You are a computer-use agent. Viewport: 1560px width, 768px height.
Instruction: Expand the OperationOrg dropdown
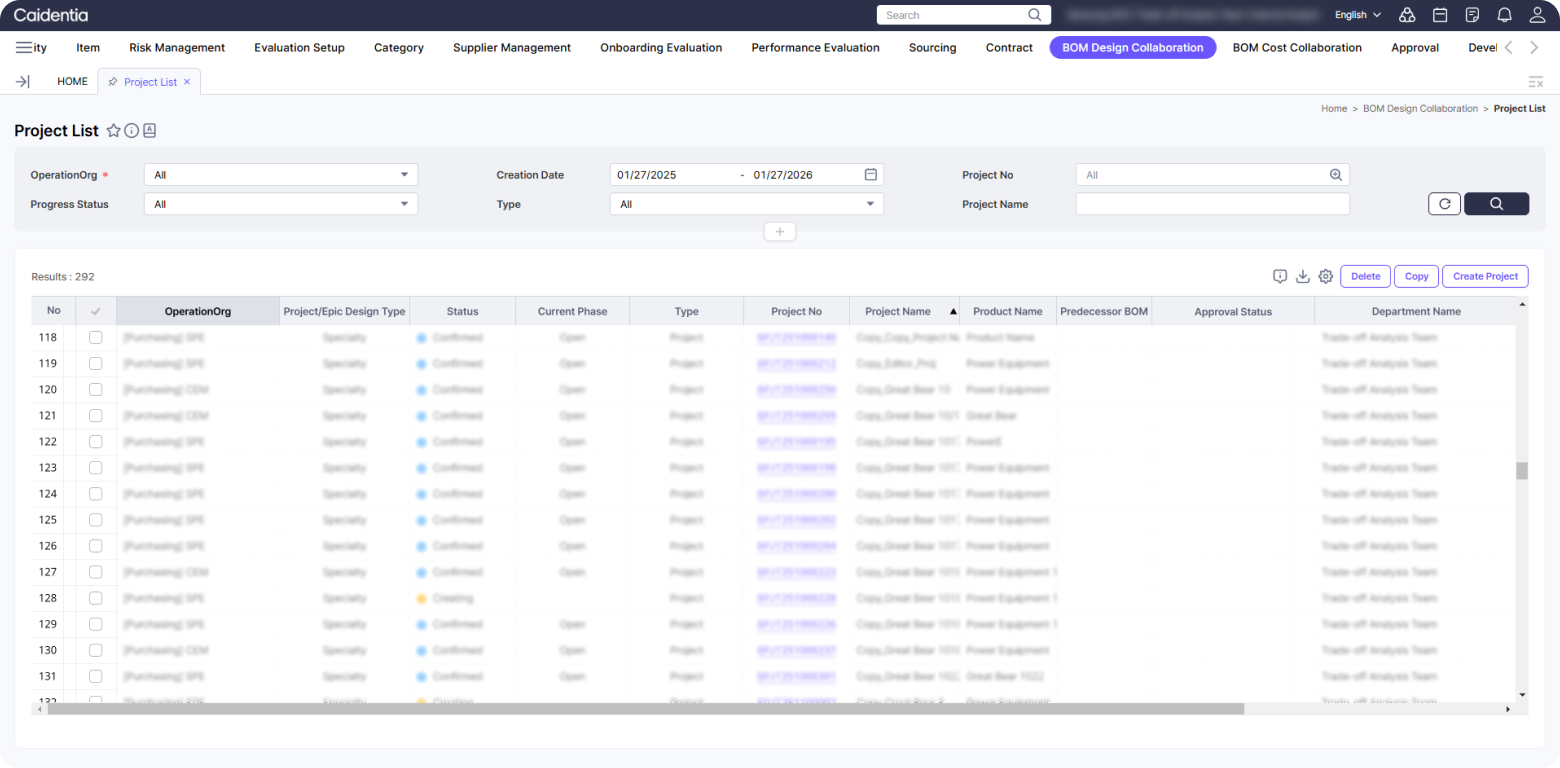point(280,175)
